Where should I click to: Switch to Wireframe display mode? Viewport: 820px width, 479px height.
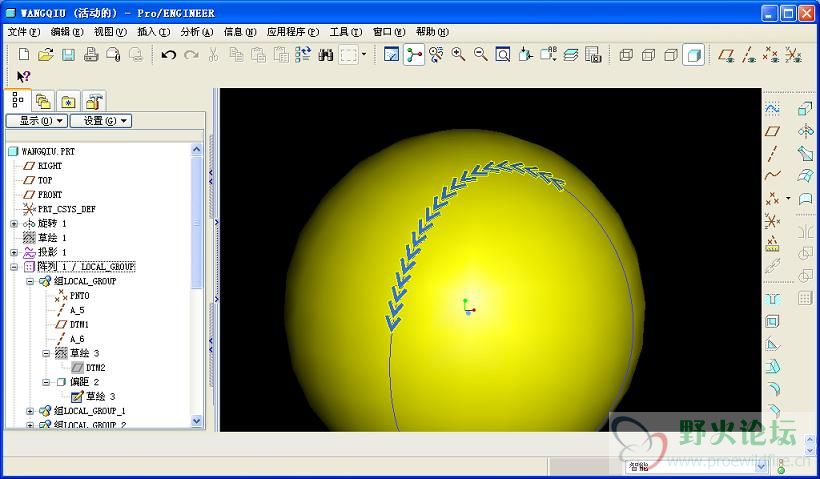click(x=626, y=54)
